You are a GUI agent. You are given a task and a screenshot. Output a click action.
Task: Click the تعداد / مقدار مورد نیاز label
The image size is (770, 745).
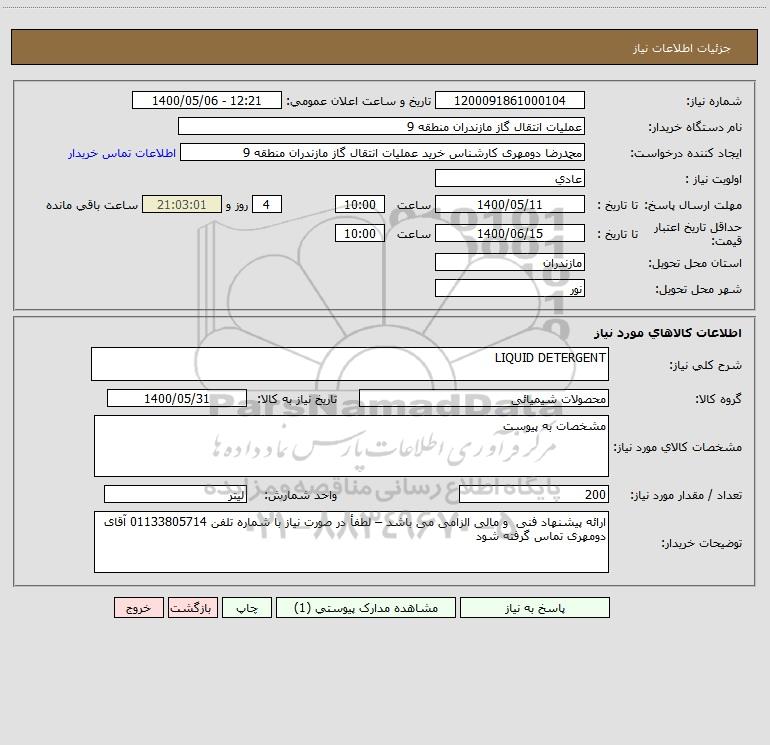(686, 496)
